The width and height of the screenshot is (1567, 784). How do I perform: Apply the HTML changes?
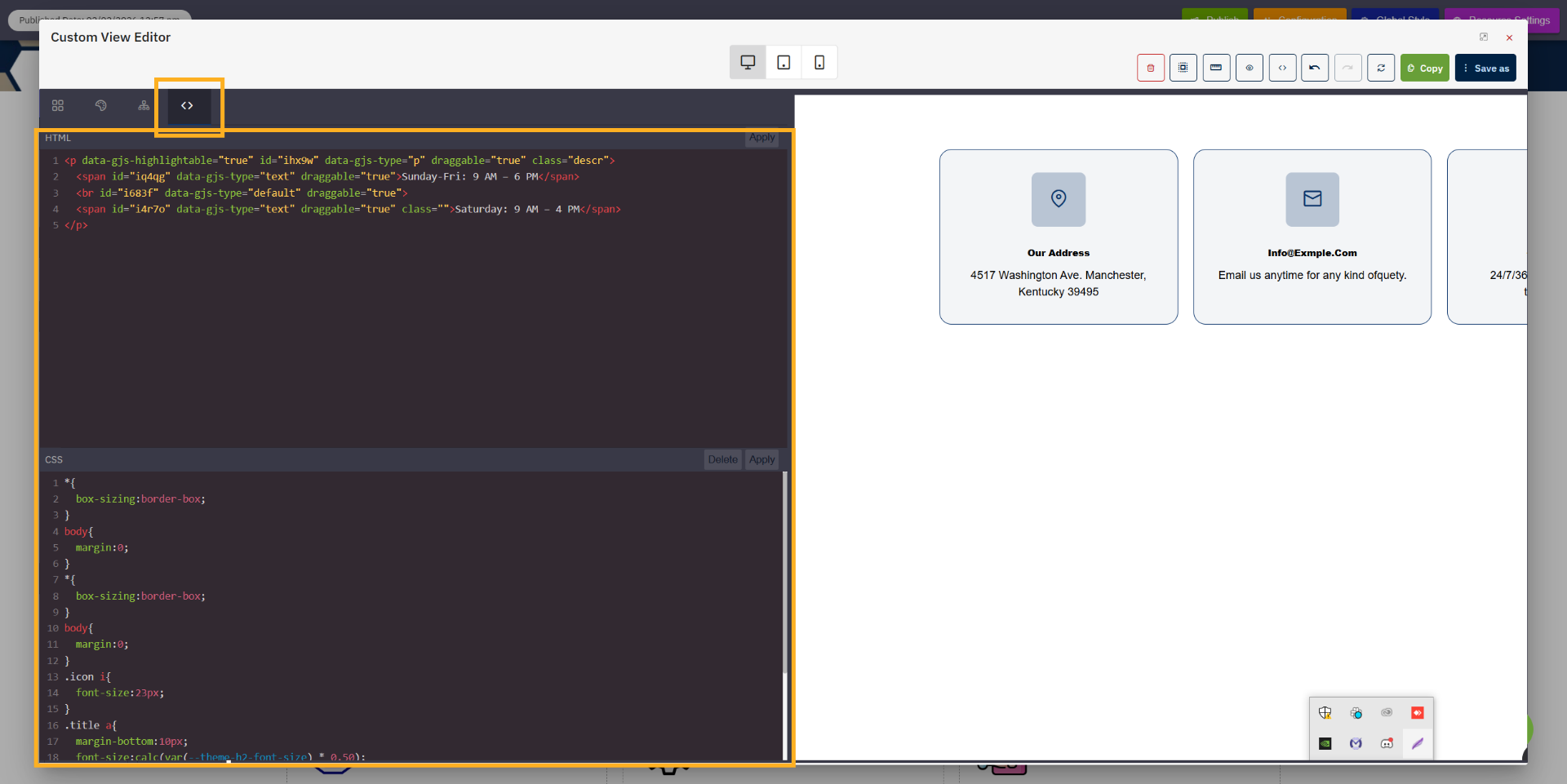pos(761,138)
